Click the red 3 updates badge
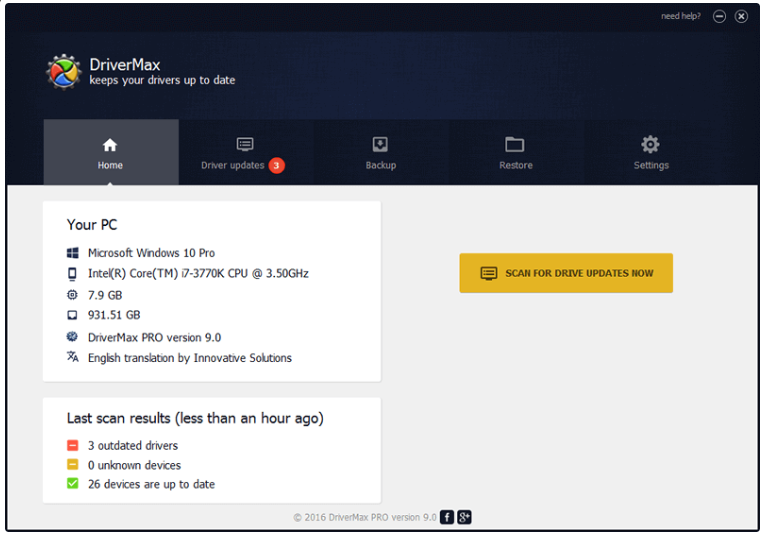This screenshot has width=765, height=533. pyautogui.click(x=276, y=165)
